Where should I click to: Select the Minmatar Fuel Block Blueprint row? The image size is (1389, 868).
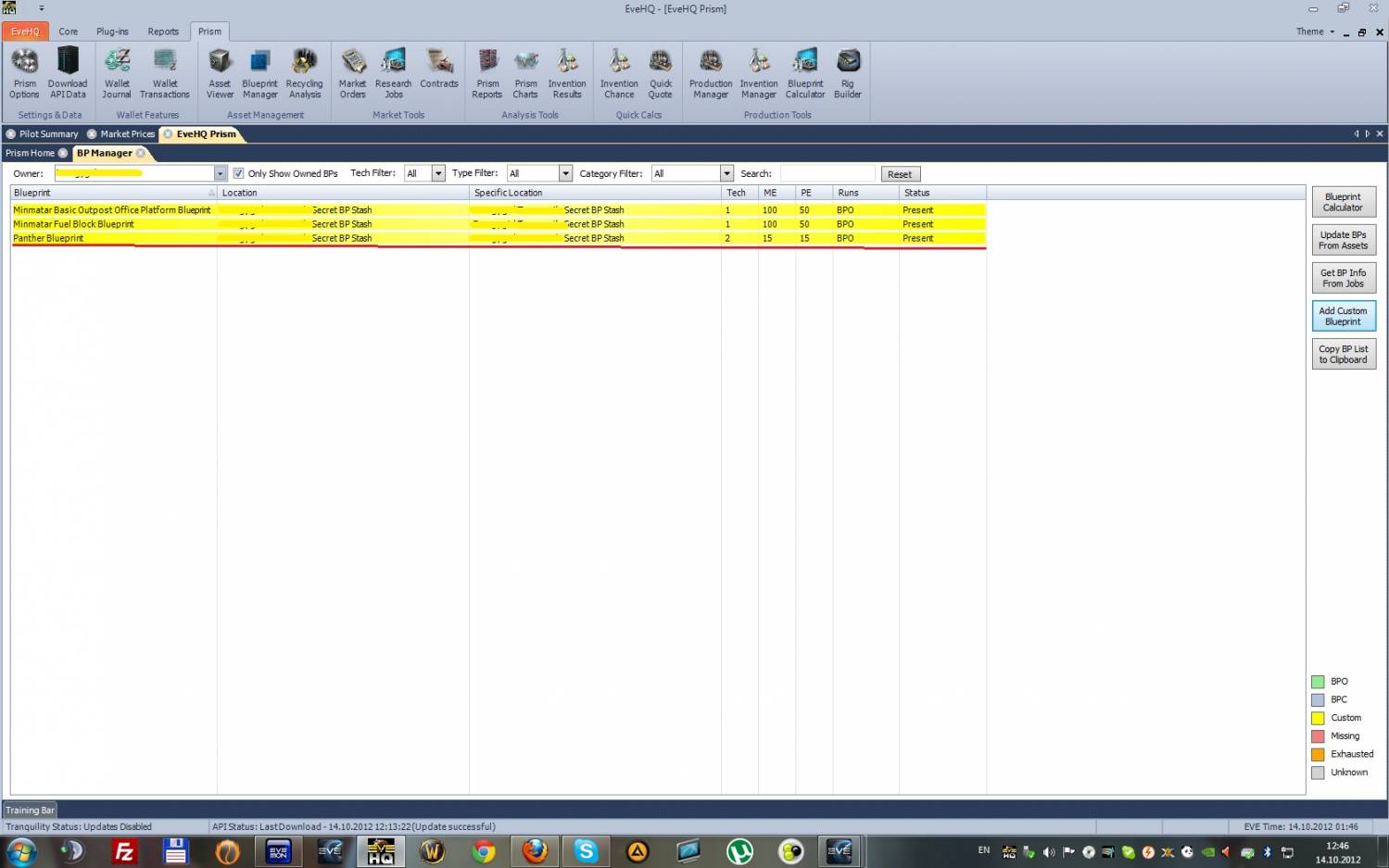pos(499,224)
